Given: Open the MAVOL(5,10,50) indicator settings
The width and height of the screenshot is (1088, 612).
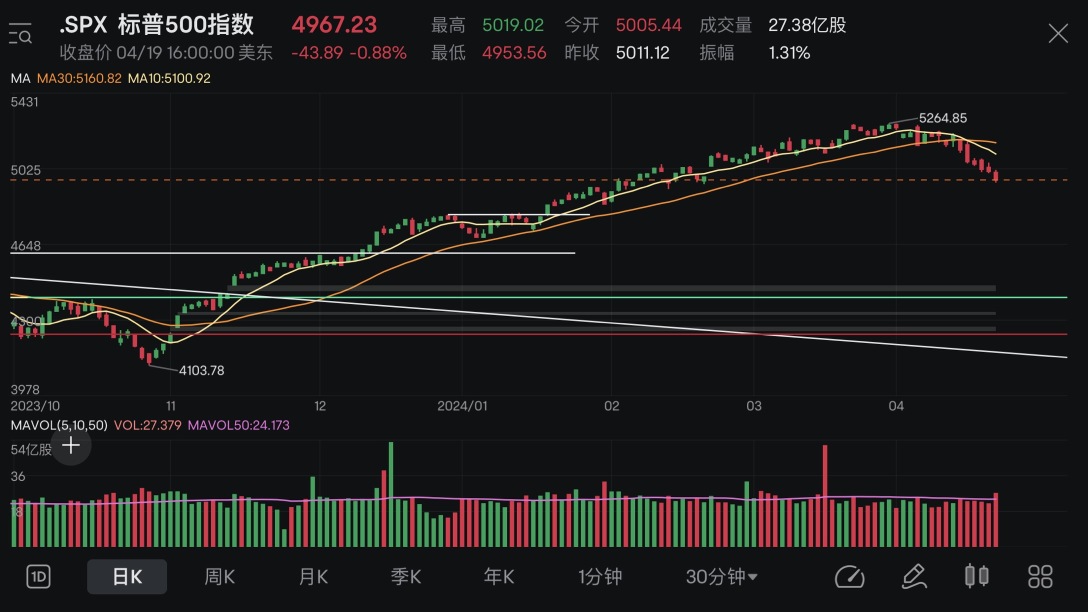Looking at the screenshot, I should pyautogui.click(x=59, y=425).
